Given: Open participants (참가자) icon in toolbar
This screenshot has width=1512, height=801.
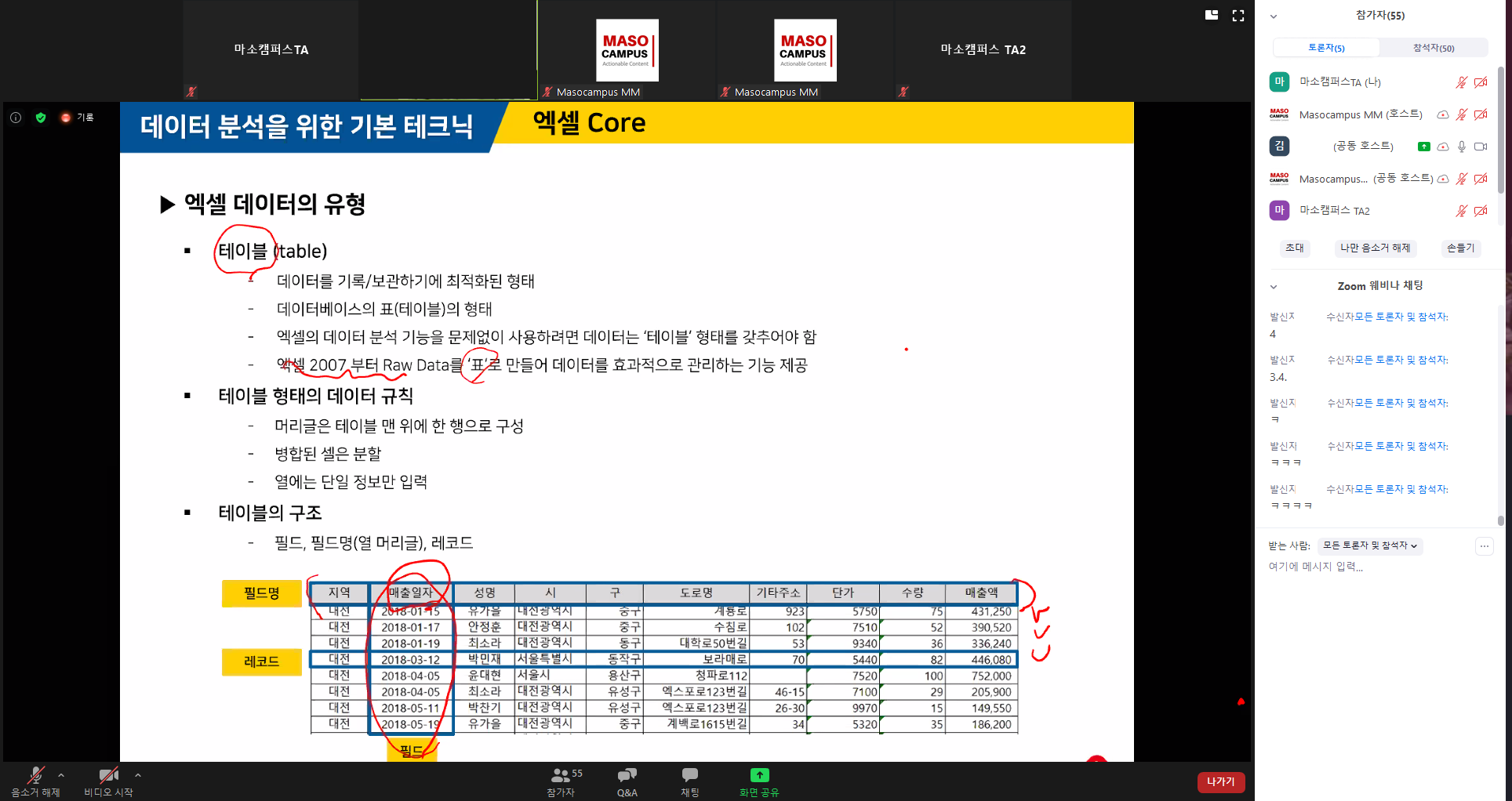Looking at the screenshot, I should click(562, 776).
